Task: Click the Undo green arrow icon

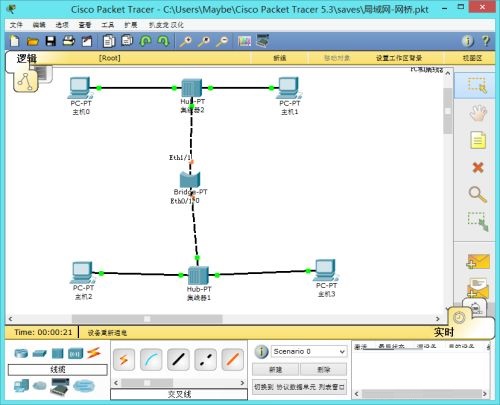Action: (145, 41)
